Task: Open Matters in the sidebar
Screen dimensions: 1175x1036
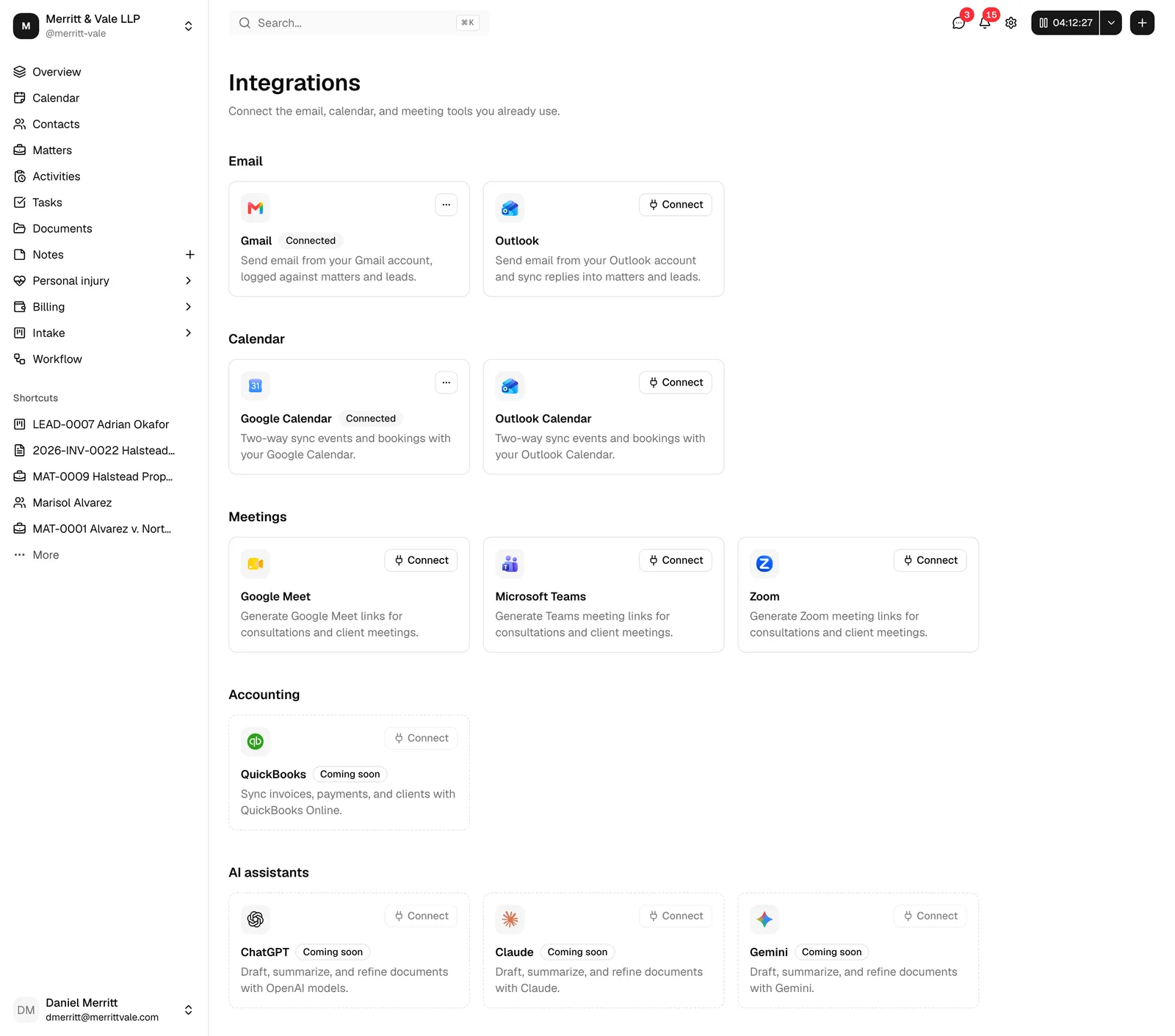Action: tap(104, 150)
